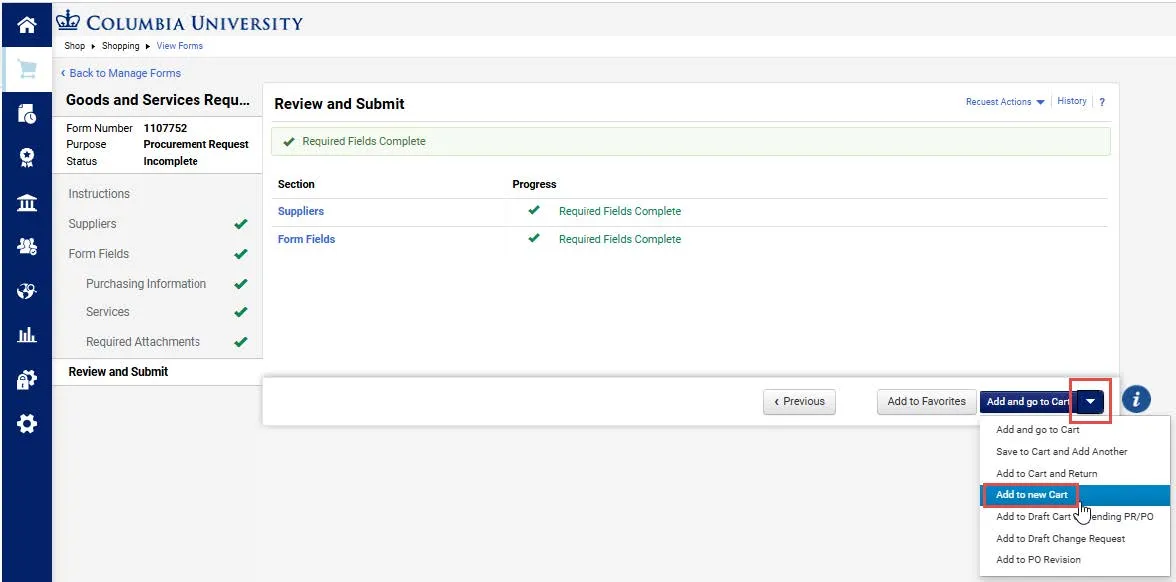Open the Suppliers section link in table
The width and height of the screenshot is (1176, 582).
pyautogui.click(x=301, y=212)
